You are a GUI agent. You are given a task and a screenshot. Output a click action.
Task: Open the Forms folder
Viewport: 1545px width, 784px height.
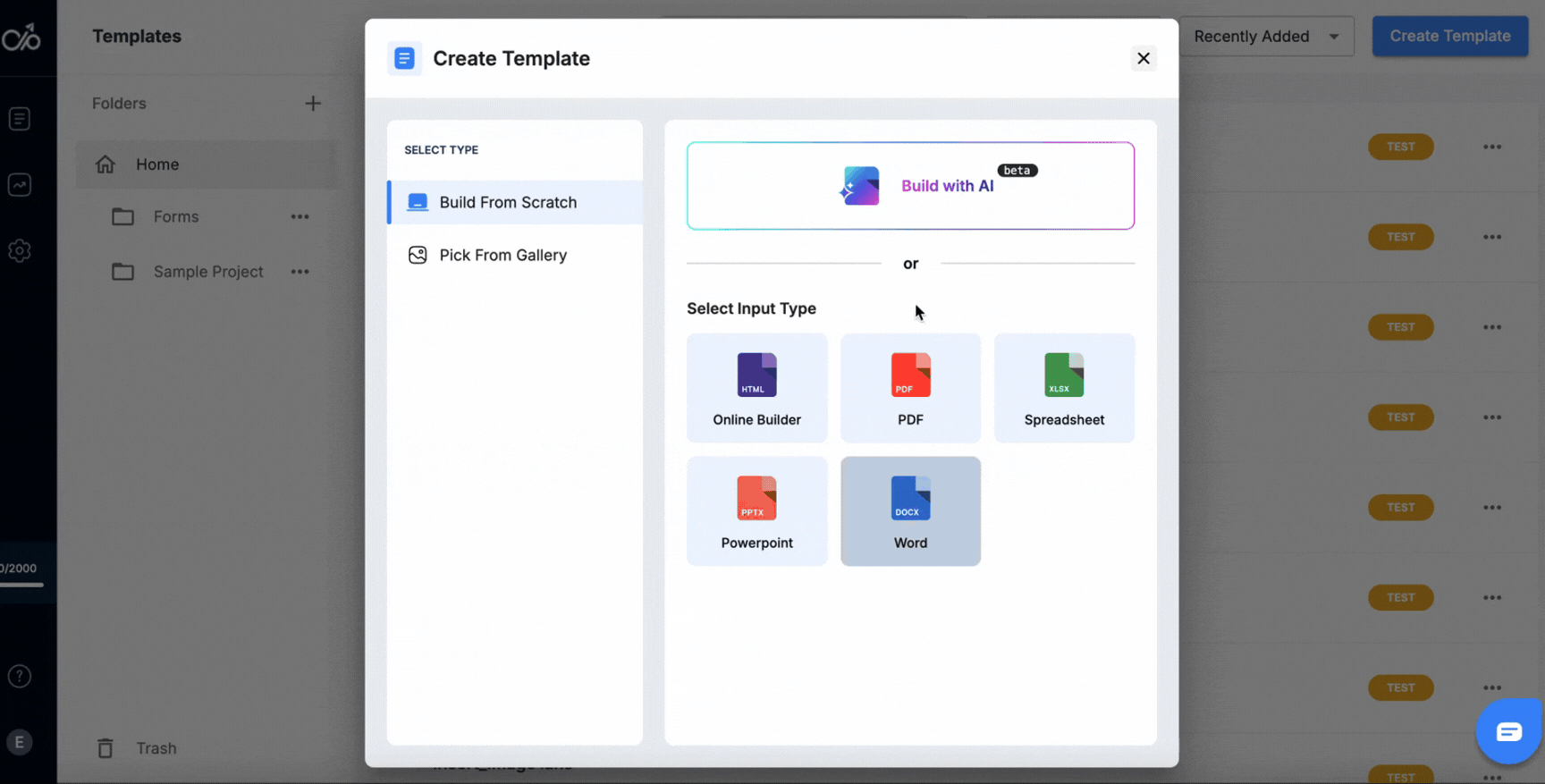click(x=175, y=216)
